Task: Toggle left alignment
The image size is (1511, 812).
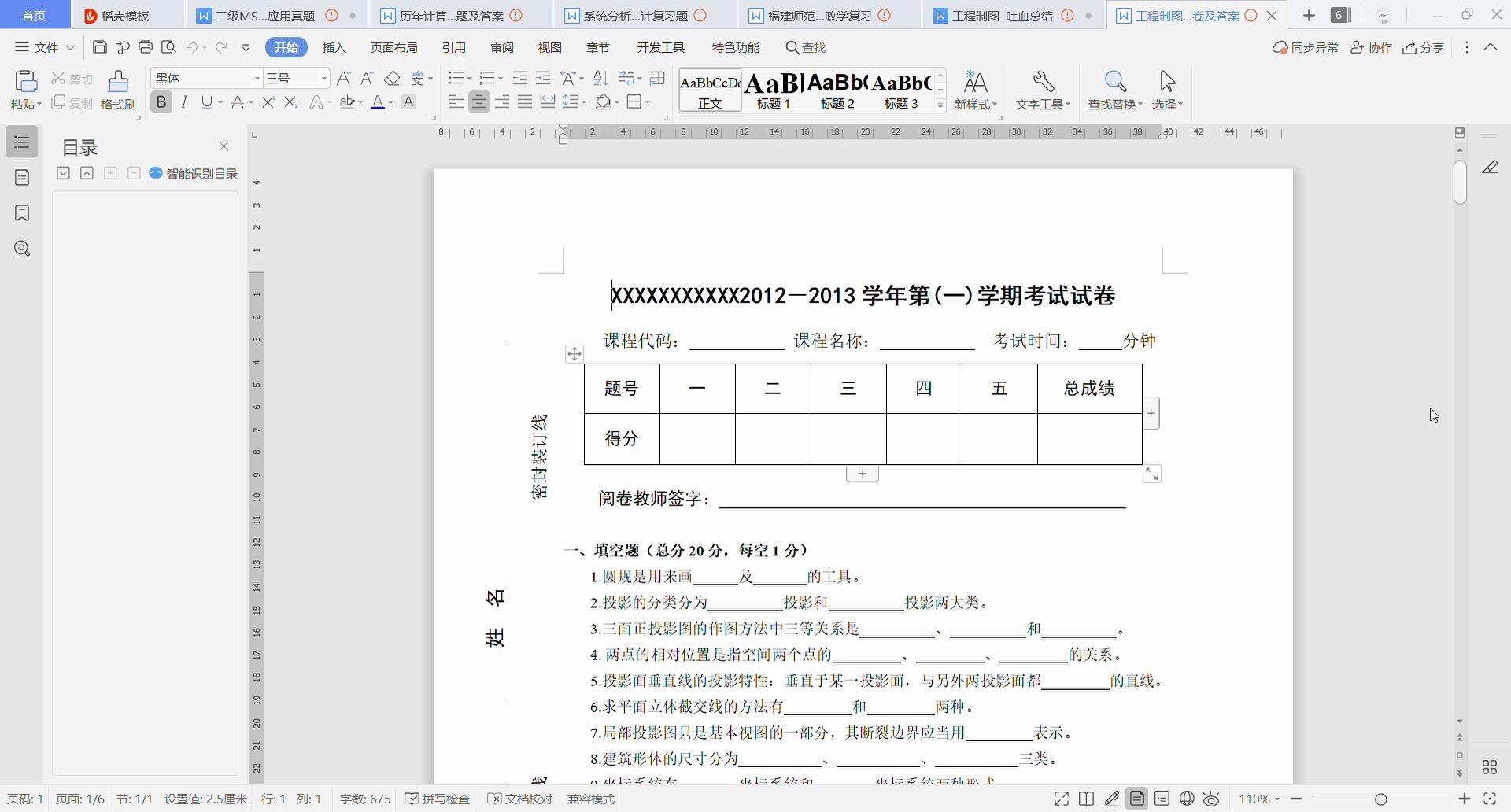Action: [x=456, y=102]
